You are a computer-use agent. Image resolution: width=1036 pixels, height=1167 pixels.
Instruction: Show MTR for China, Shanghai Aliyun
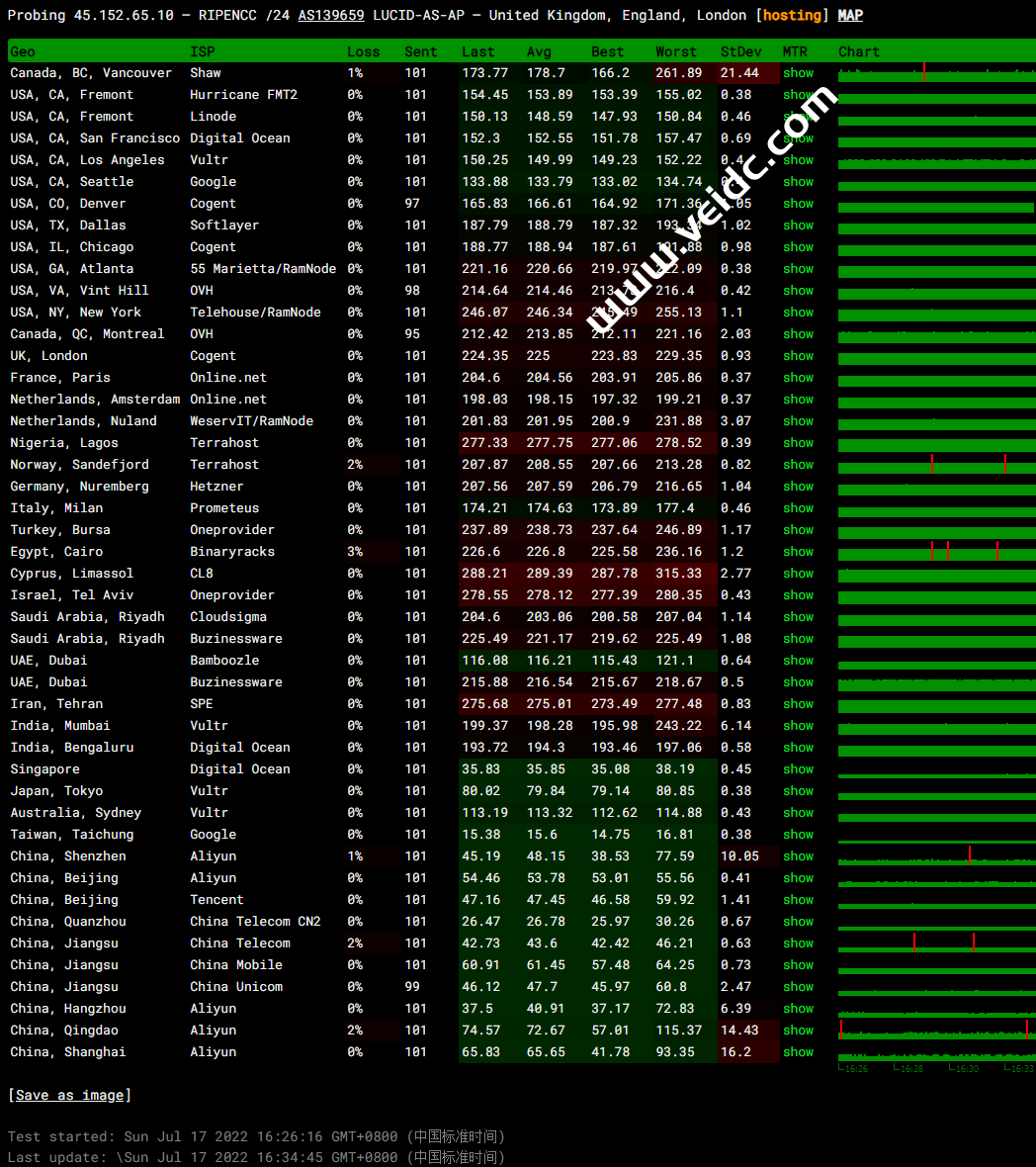(x=798, y=1051)
